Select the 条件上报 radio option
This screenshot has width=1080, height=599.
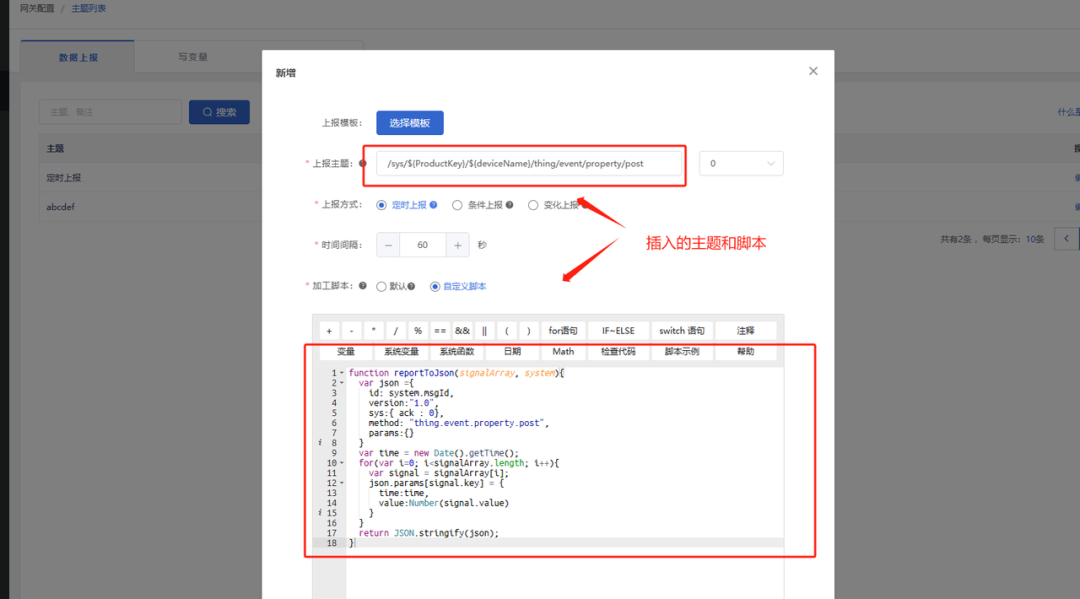pos(457,205)
